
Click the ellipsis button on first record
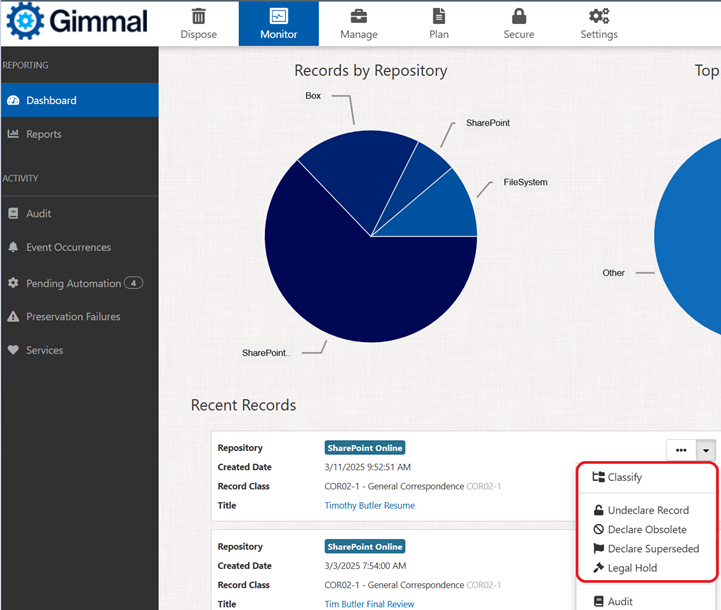[x=681, y=450]
